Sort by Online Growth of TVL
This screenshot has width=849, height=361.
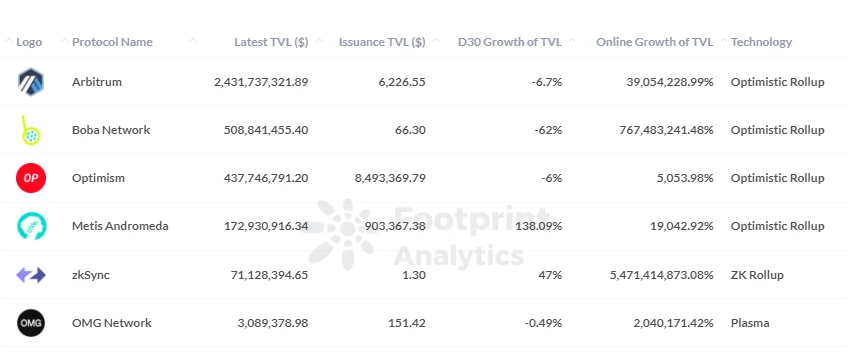click(x=655, y=42)
